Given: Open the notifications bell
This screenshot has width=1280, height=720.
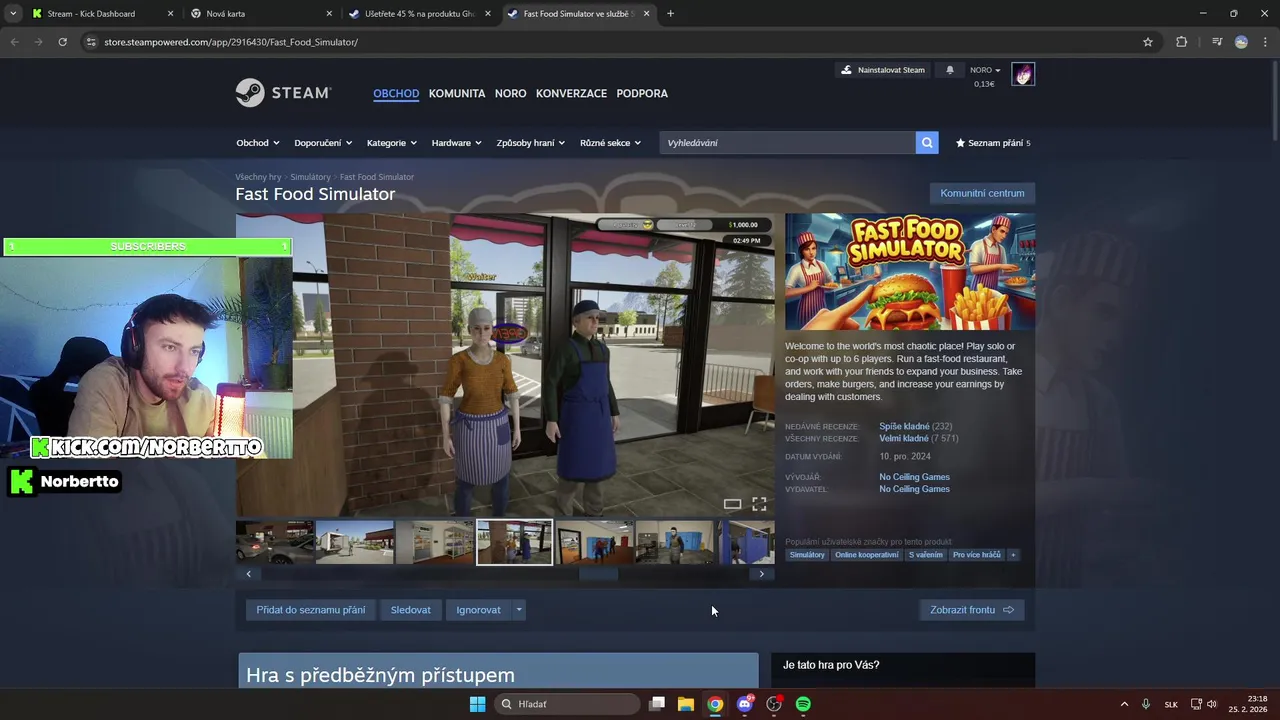Looking at the screenshot, I should click(949, 70).
